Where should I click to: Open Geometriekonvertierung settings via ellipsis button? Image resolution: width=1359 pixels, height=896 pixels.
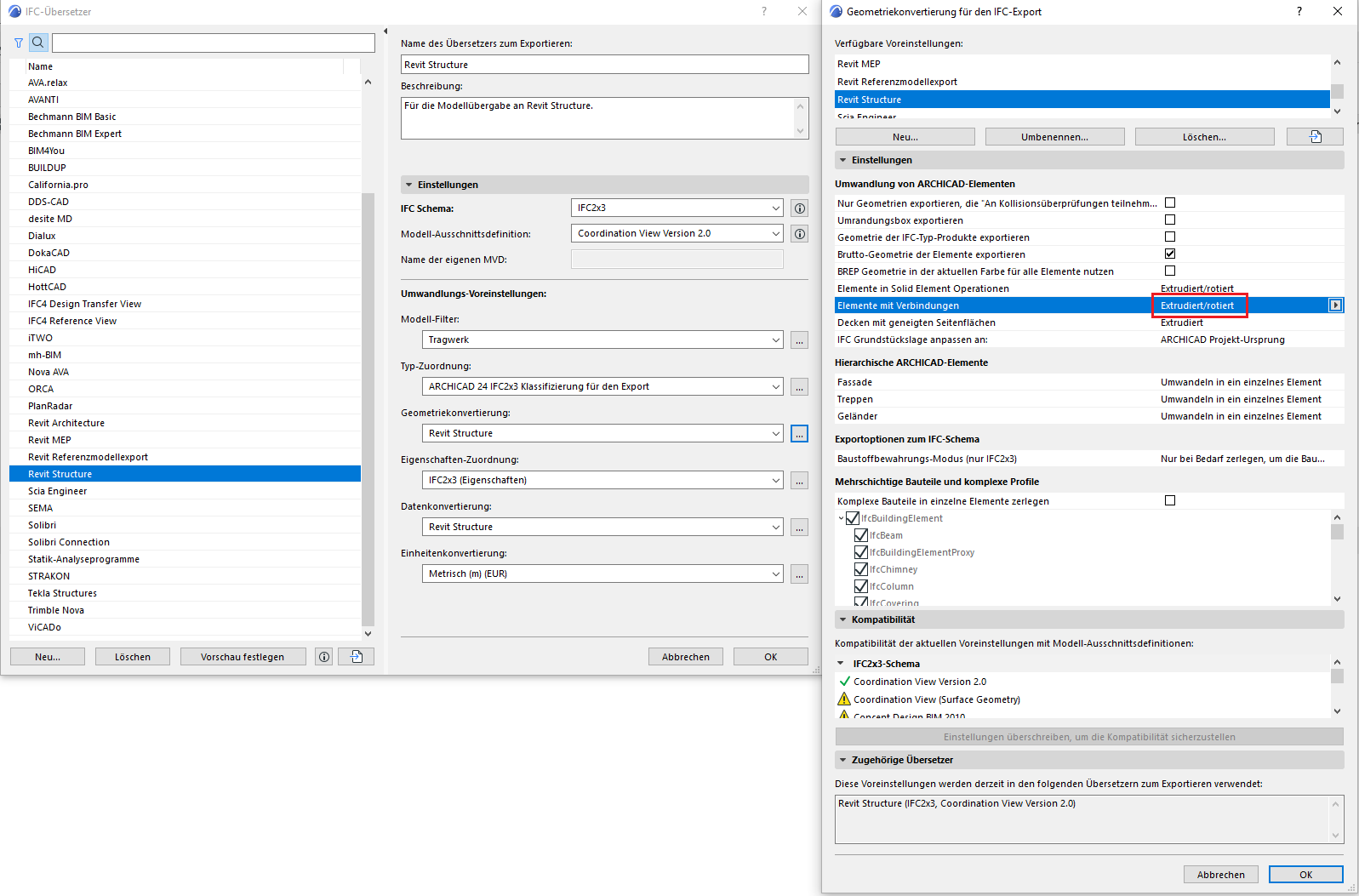point(799,434)
